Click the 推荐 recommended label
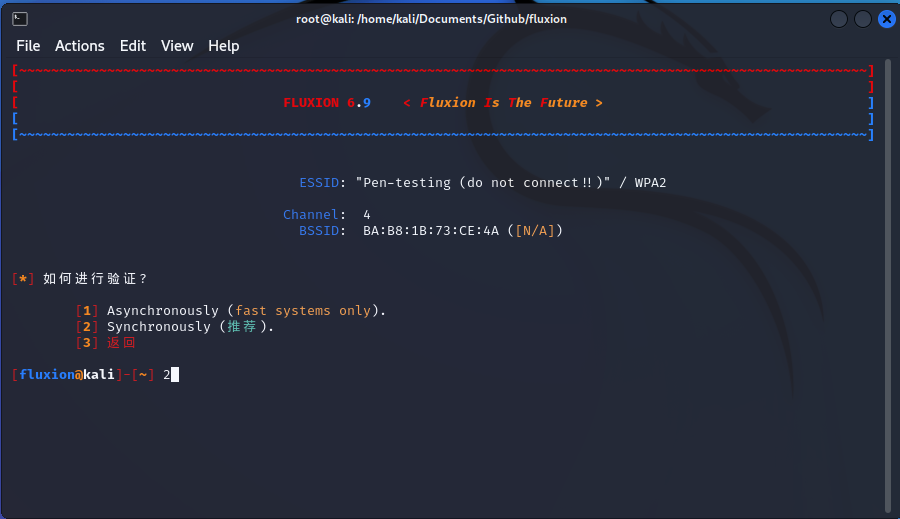The height and width of the screenshot is (519, 900). pyautogui.click(x=242, y=327)
